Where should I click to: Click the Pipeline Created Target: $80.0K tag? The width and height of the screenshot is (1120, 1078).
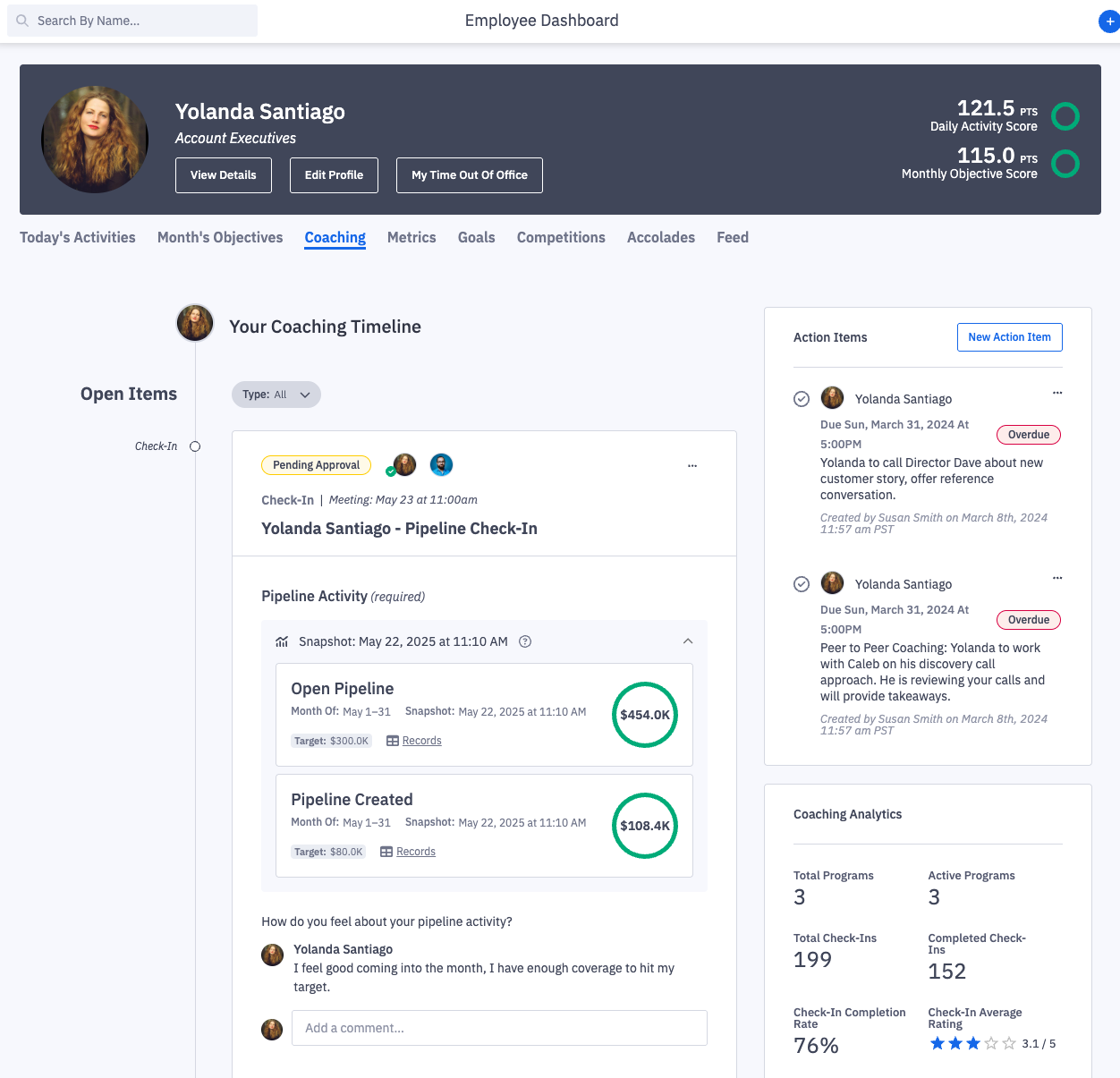tap(328, 852)
